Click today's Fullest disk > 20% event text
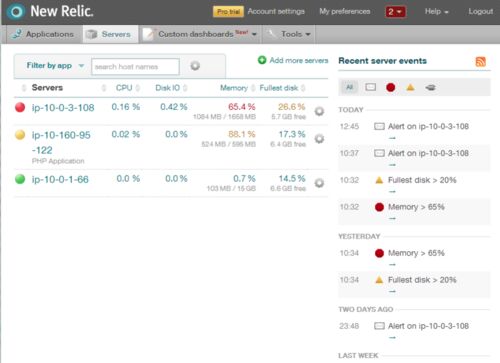500x363 pixels. tap(422, 180)
